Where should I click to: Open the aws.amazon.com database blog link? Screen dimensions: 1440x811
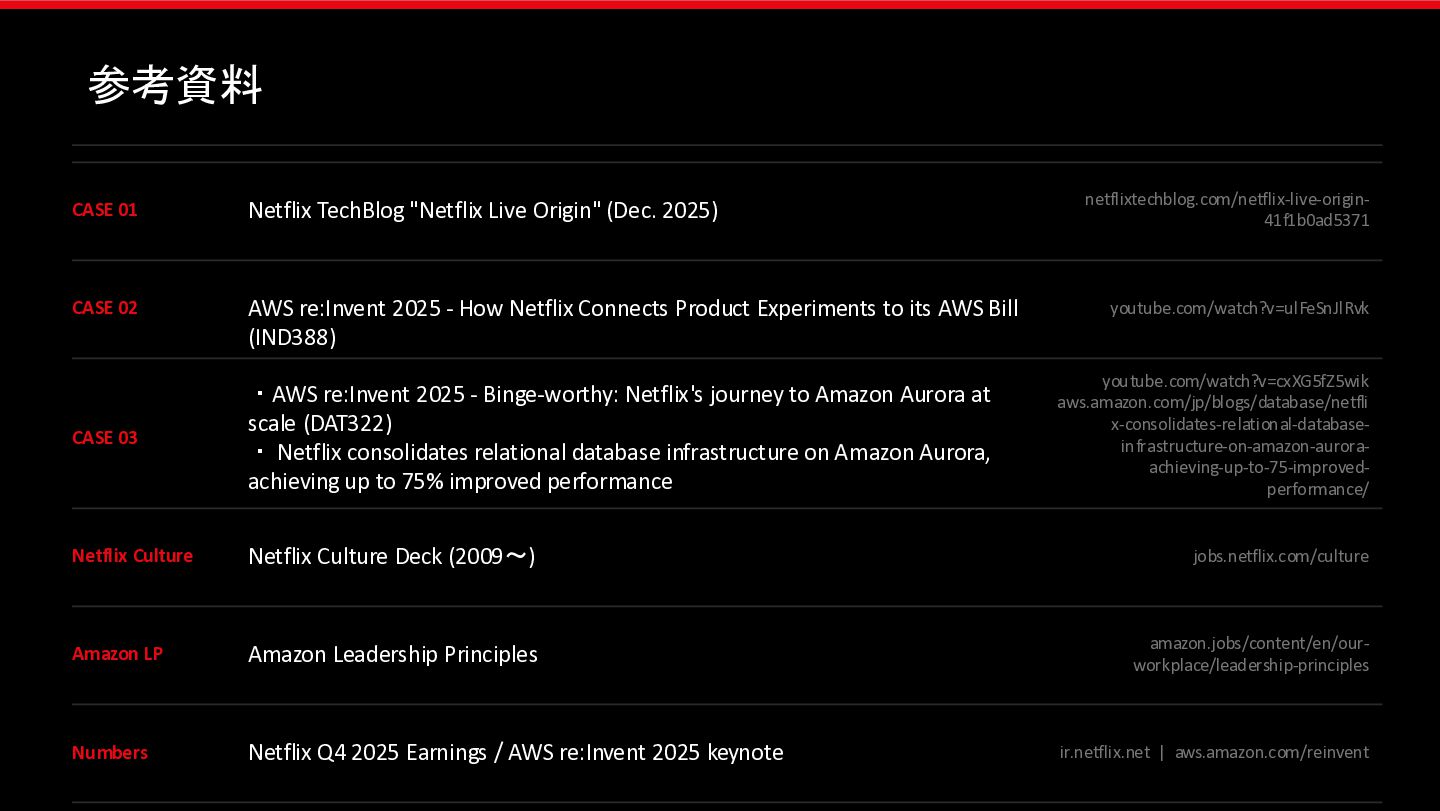1213,446
